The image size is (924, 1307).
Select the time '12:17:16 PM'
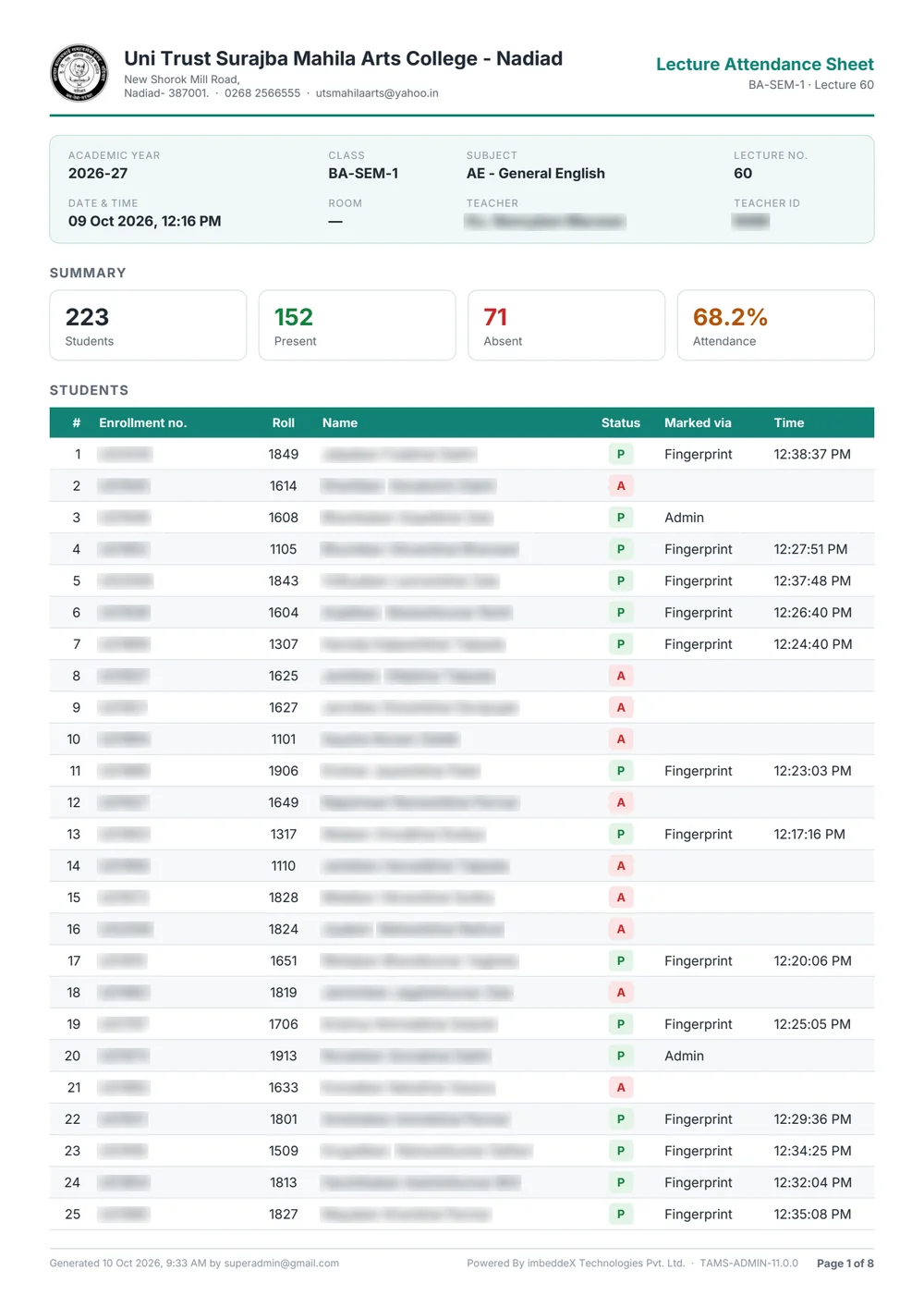coord(809,834)
